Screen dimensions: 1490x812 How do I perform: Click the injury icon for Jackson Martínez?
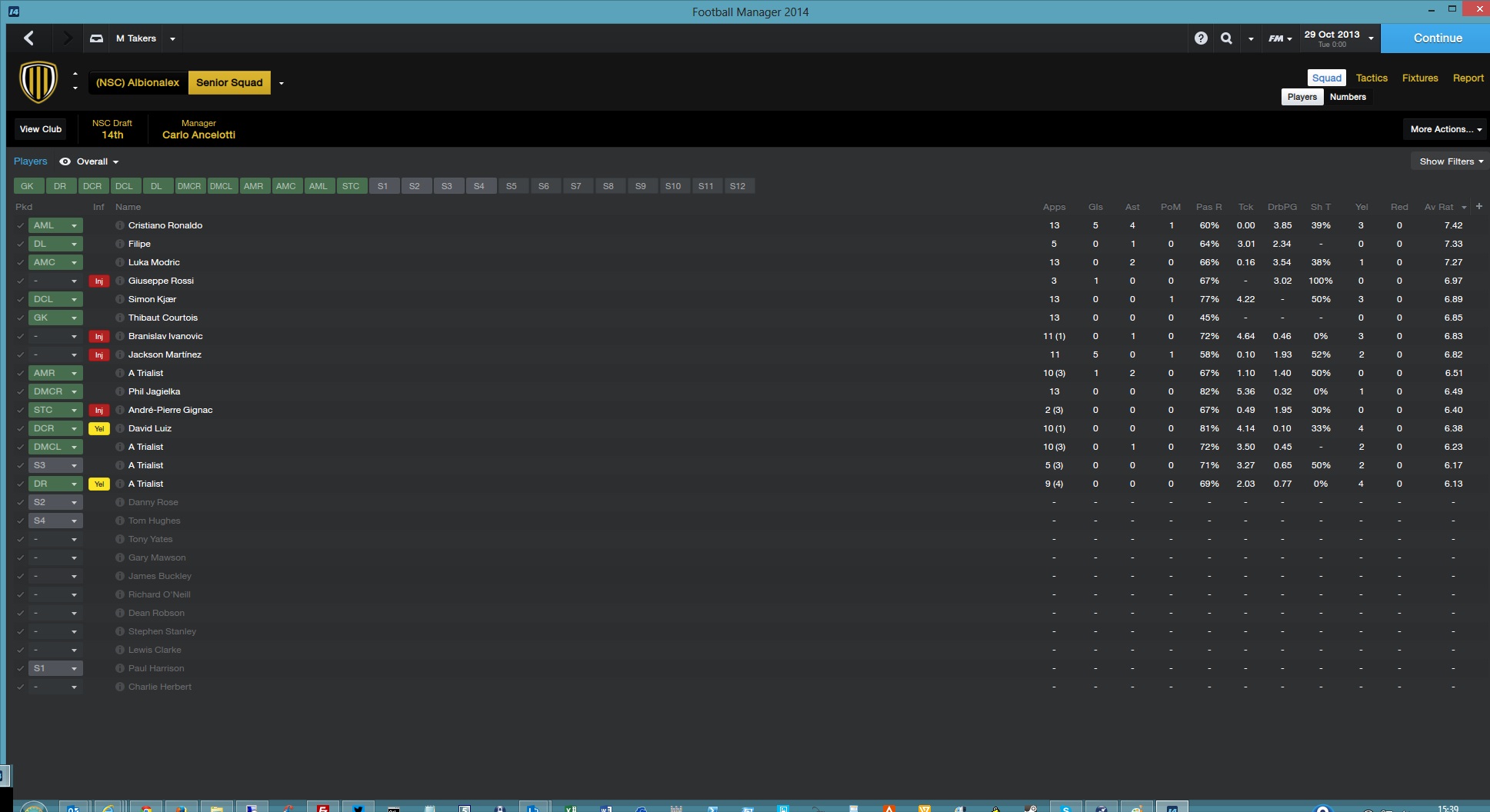click(98, 355)
